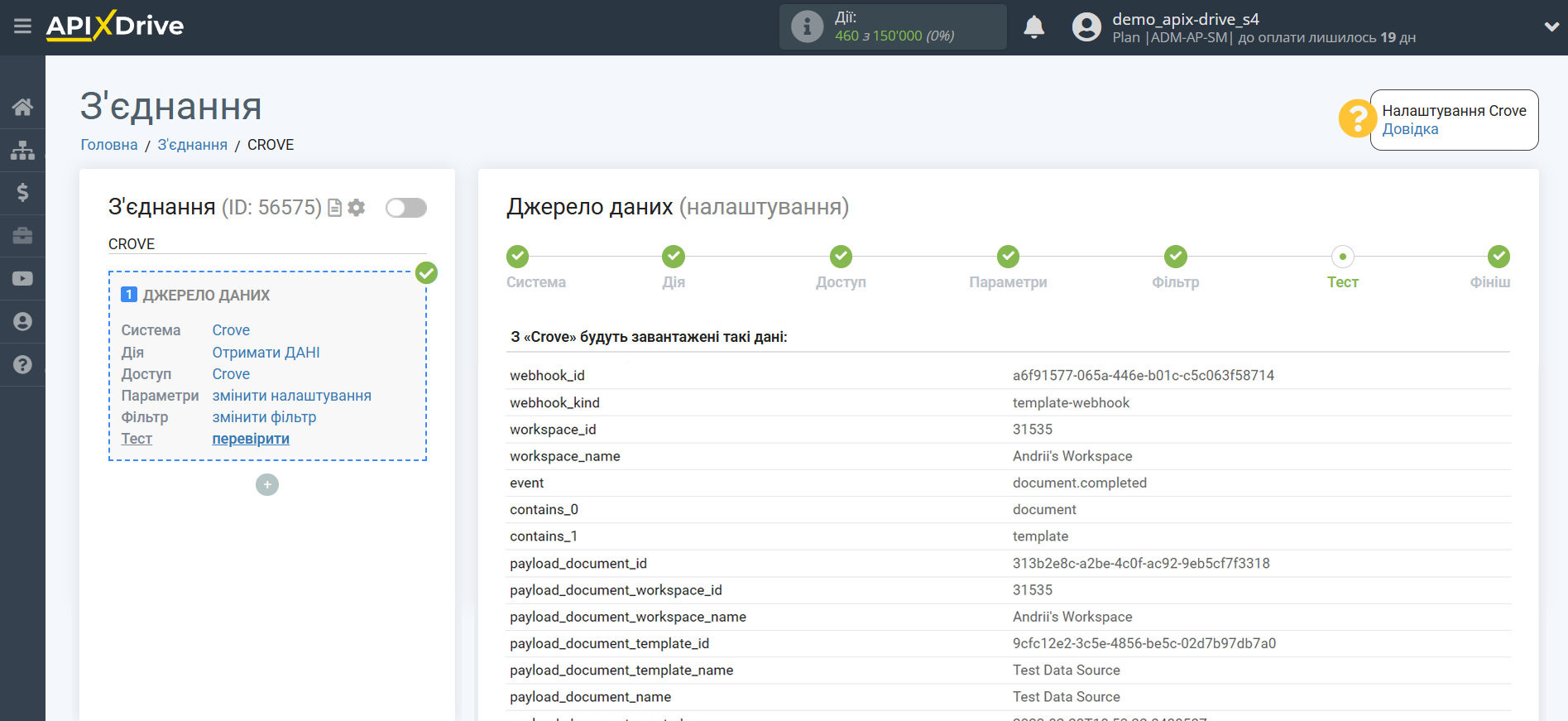Viewport: 1568px width, 721px height.
Task: Toggle the connection enable switch
Action: pos(406,208)
